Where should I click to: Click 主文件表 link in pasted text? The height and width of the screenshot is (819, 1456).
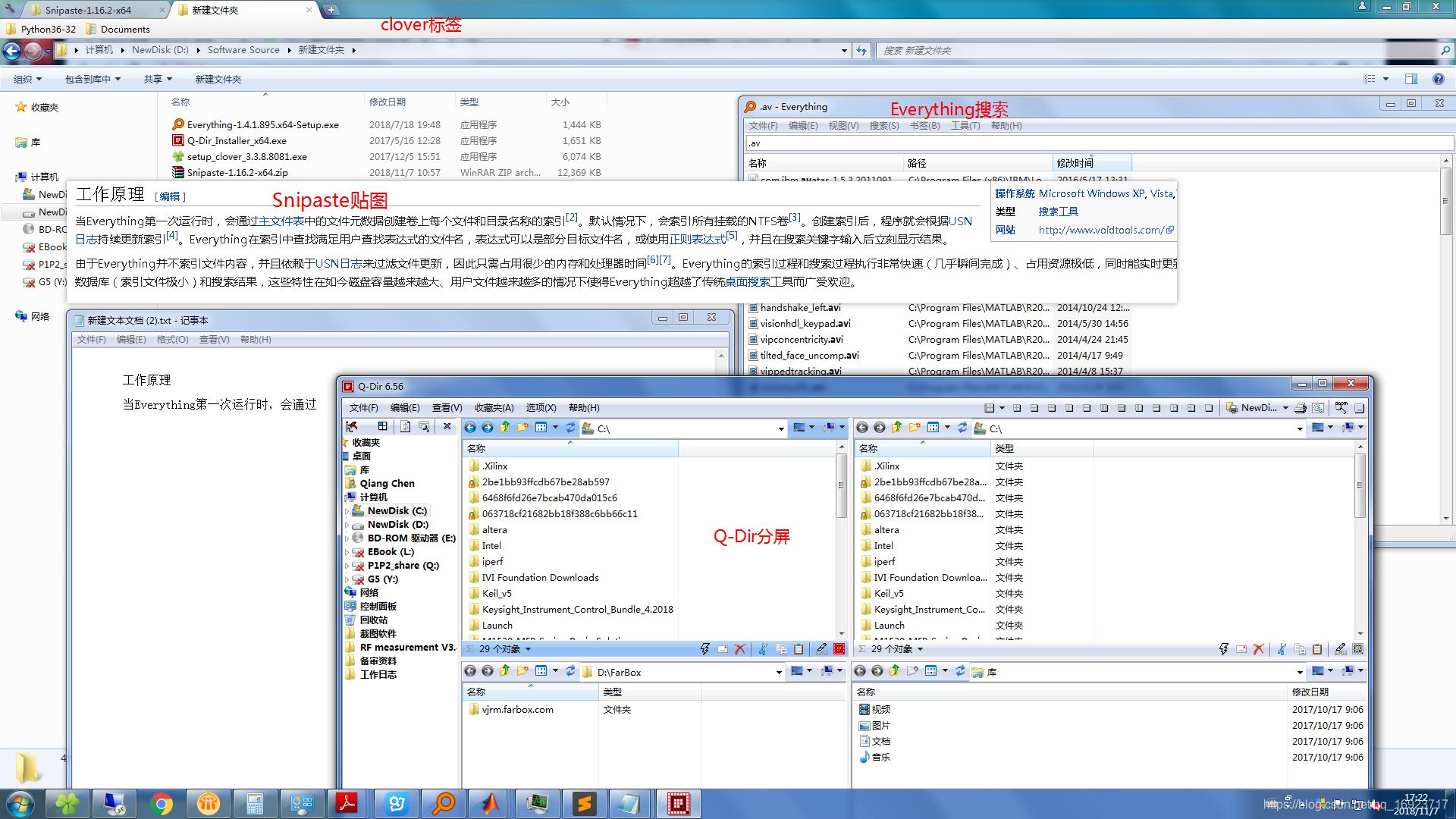point(281,221)
